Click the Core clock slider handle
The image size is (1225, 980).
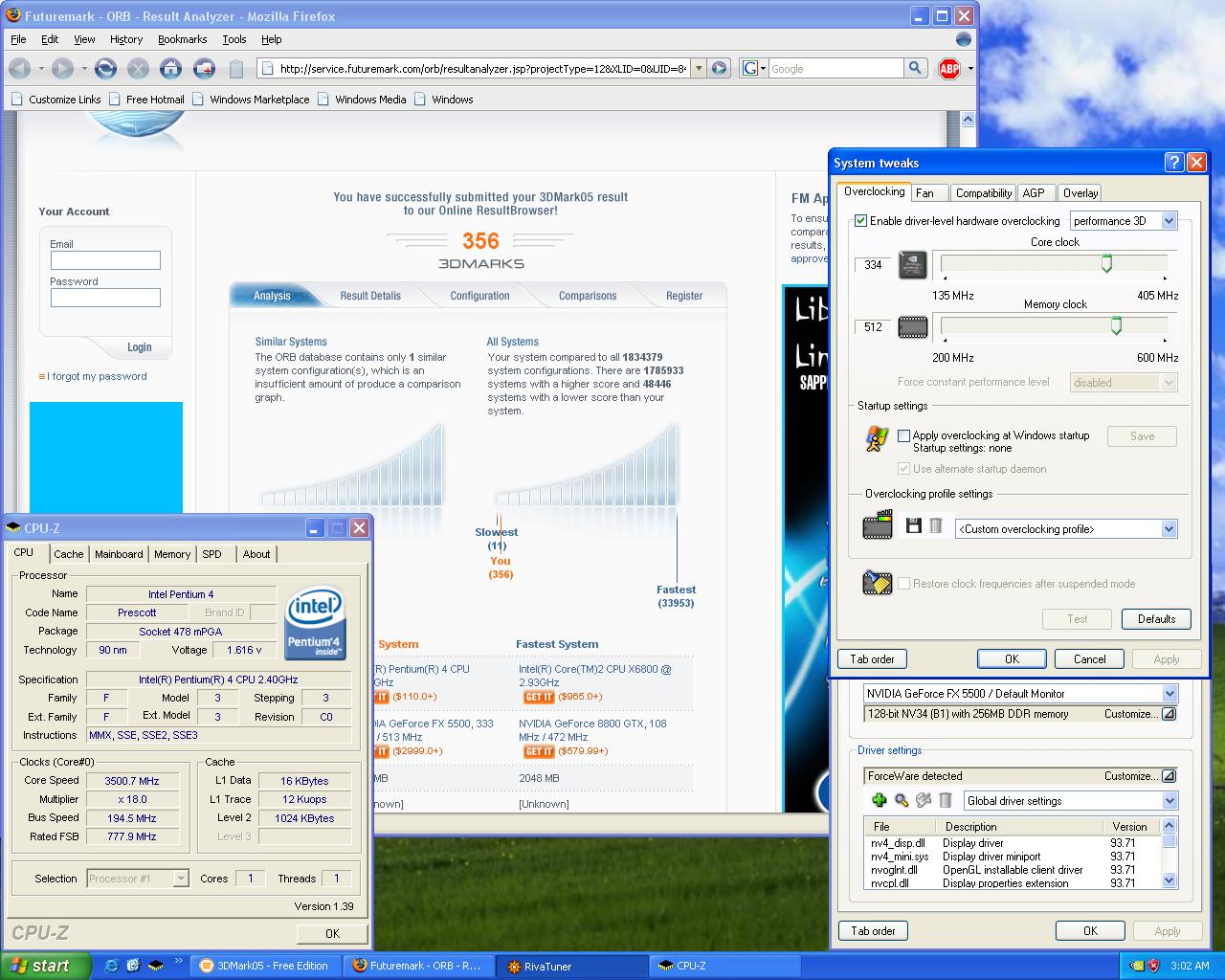(1106, 264)
